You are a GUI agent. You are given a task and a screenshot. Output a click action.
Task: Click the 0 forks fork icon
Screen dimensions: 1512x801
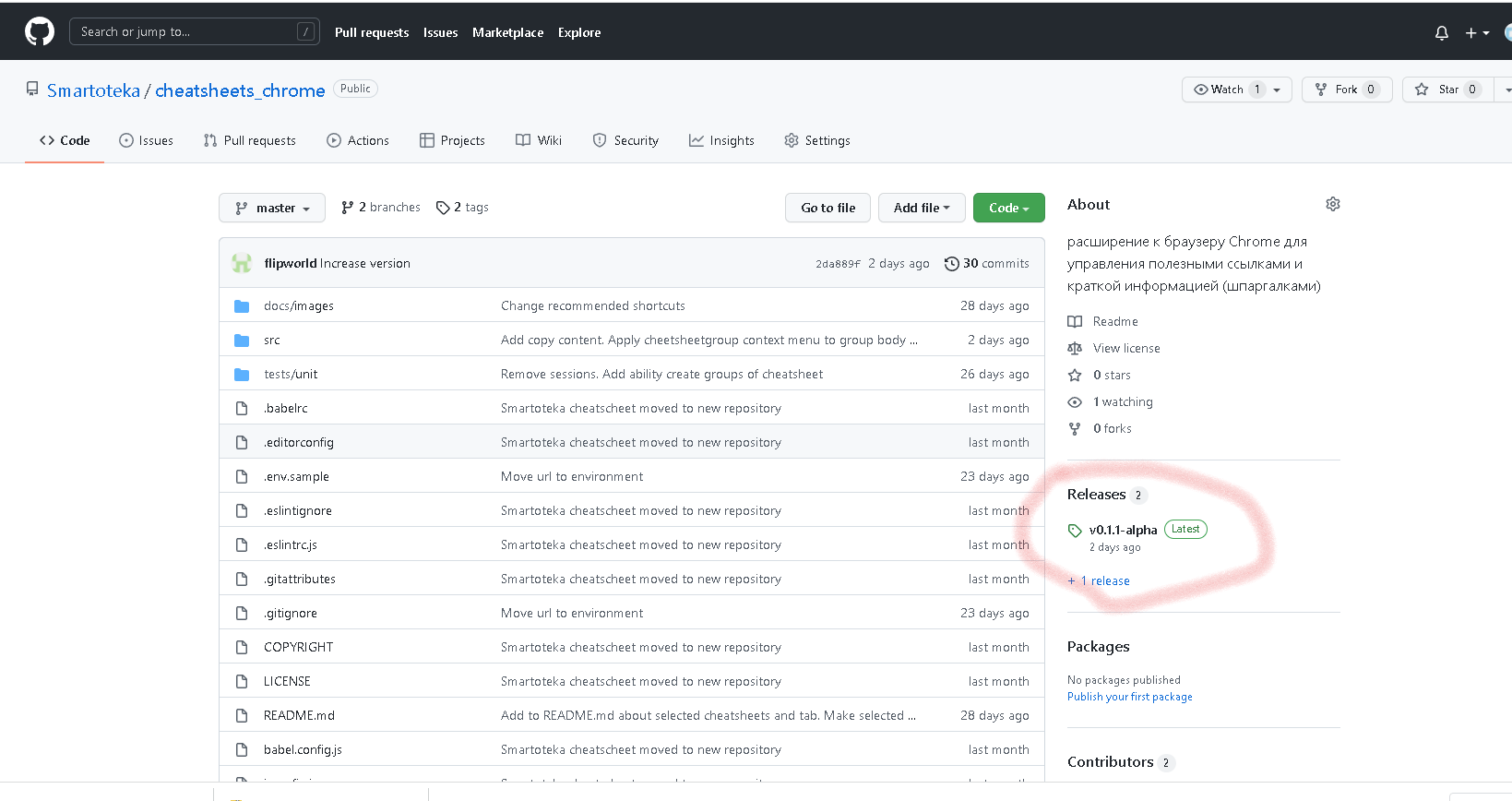coord(1075,428)
